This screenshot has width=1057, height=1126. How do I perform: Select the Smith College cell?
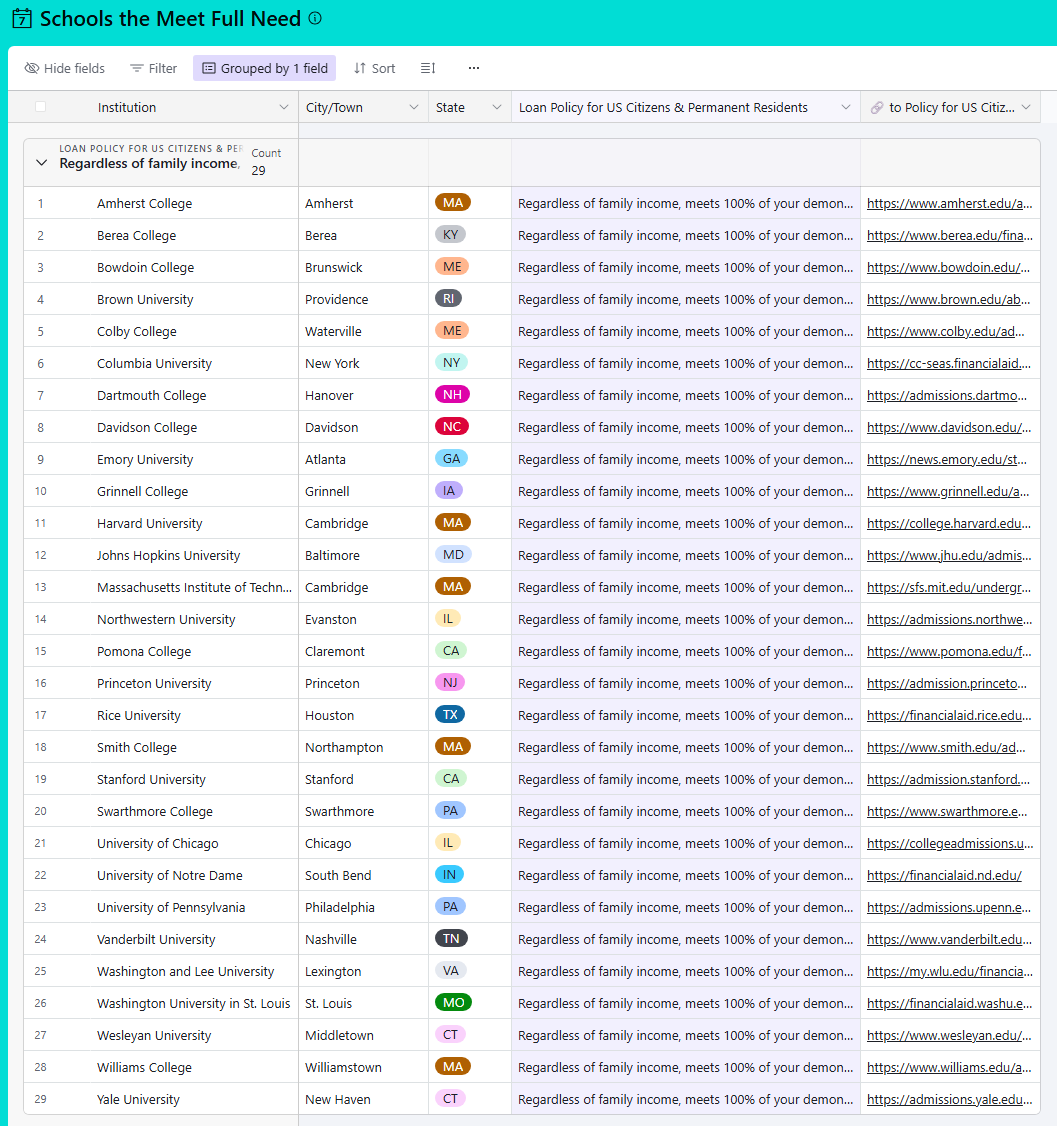point(194,748)
